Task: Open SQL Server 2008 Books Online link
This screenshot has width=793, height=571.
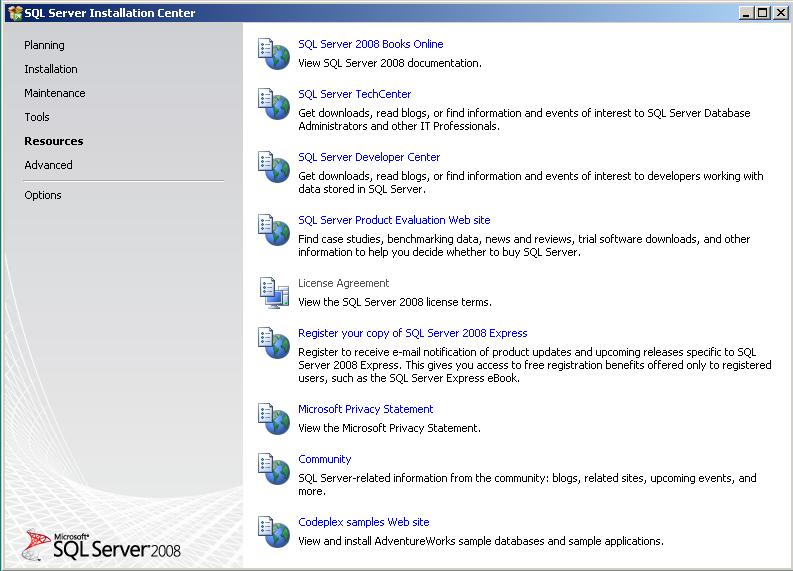Action: pos(371,44)
